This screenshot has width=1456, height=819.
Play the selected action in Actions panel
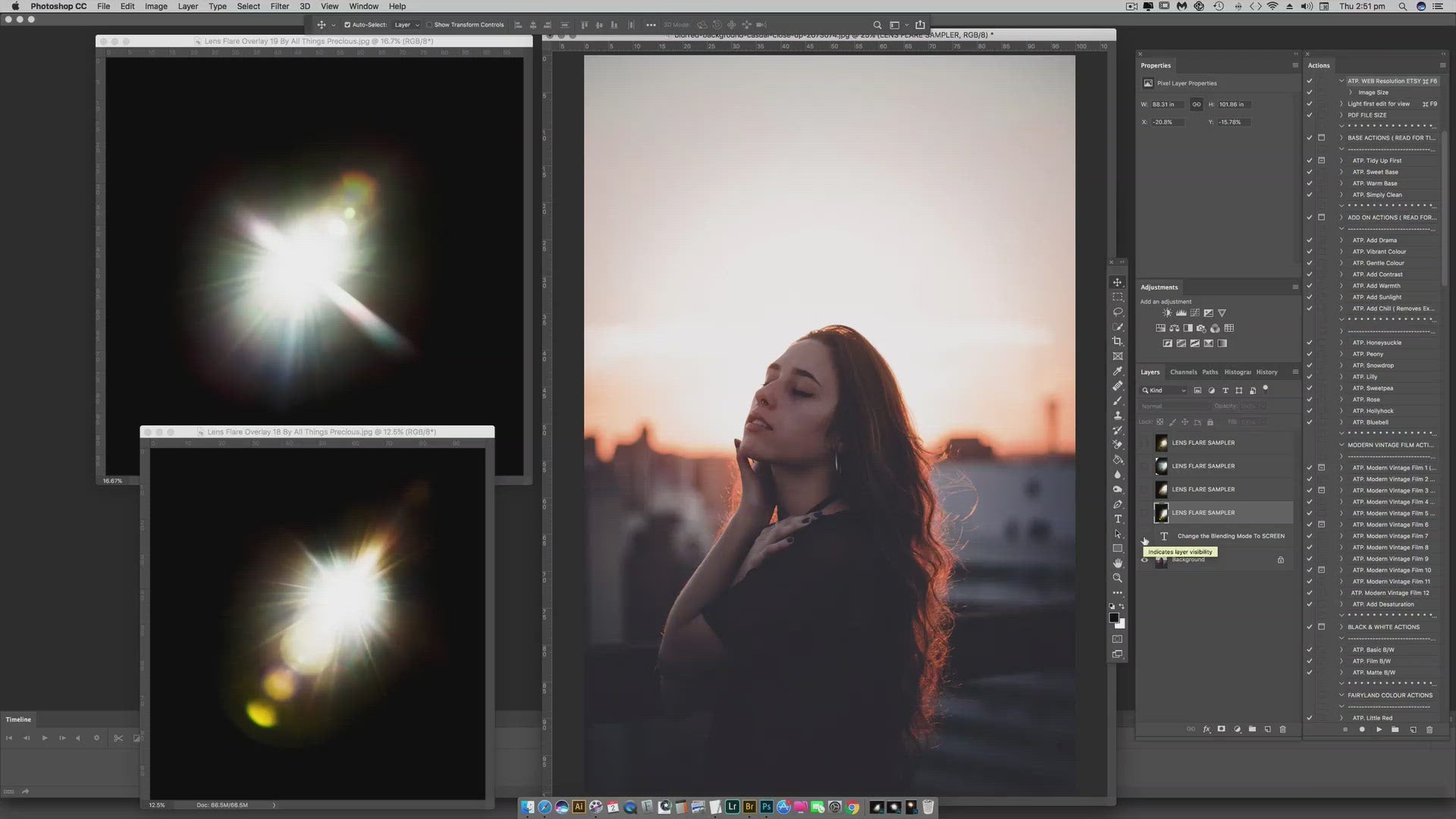[x=1379, y=729]
